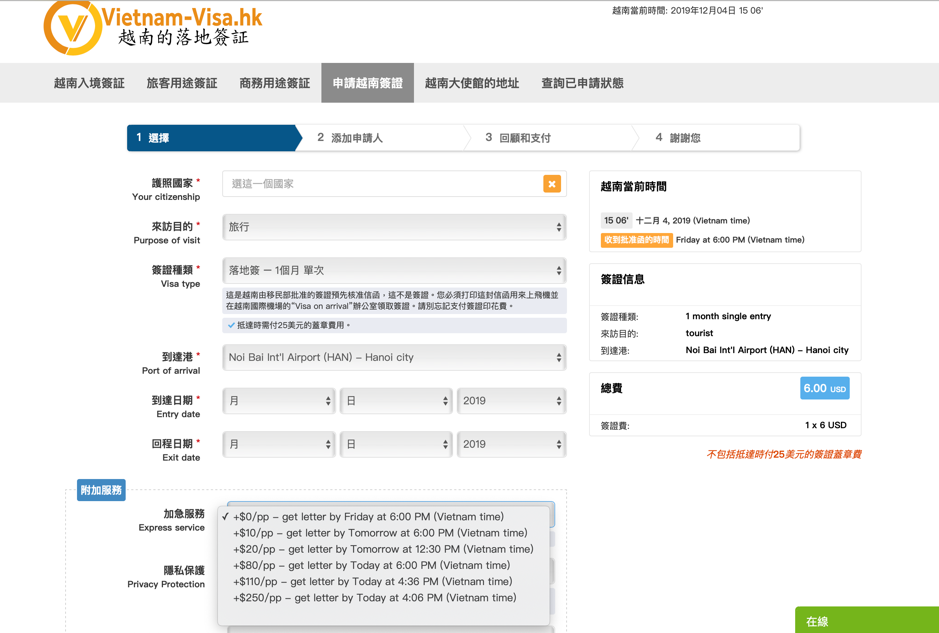Click the 6.00 USD total fee badge
This screenshot has height=633, width=939.
824,389
